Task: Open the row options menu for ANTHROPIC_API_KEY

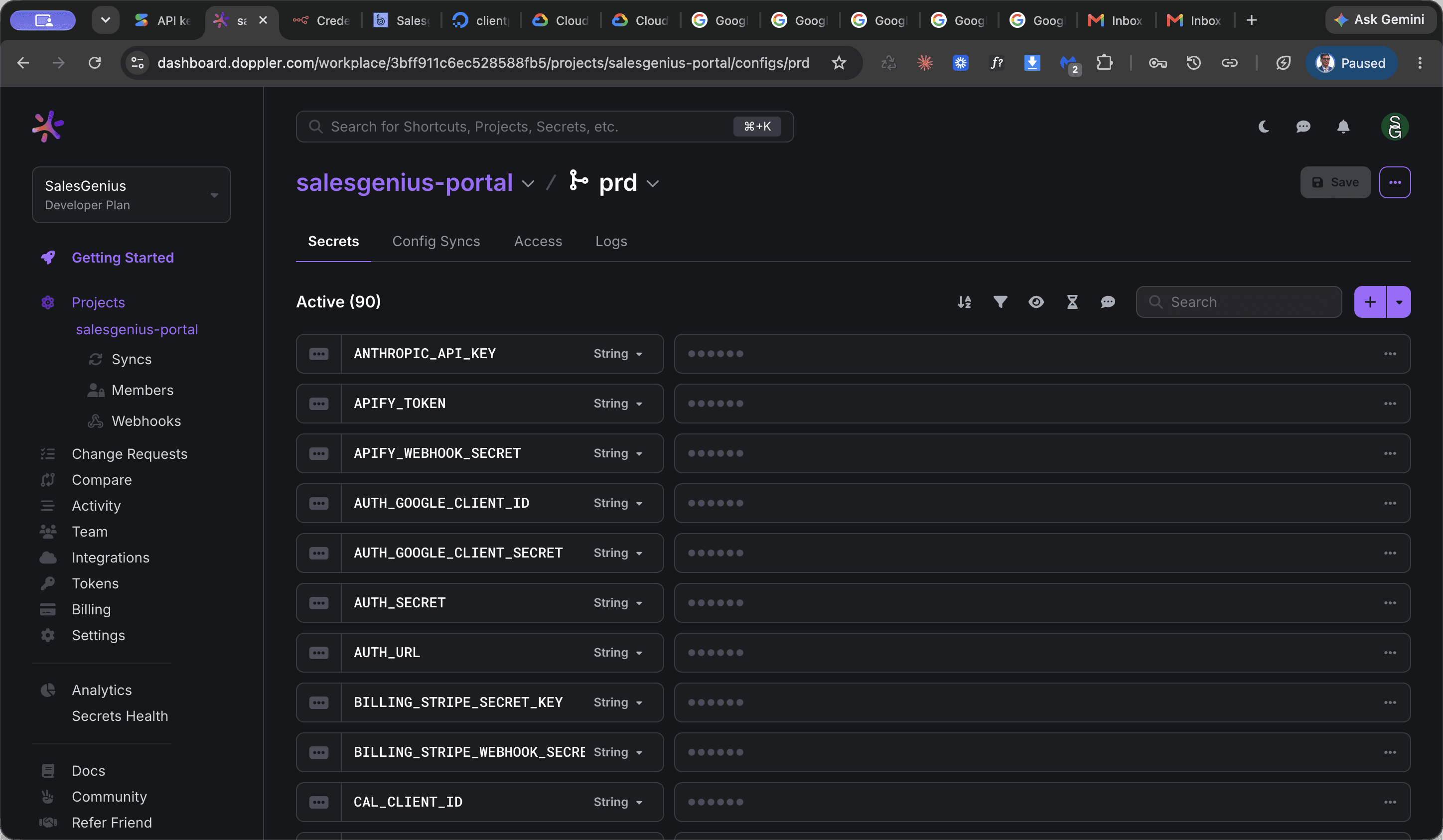Action: tap(1390, 354)
